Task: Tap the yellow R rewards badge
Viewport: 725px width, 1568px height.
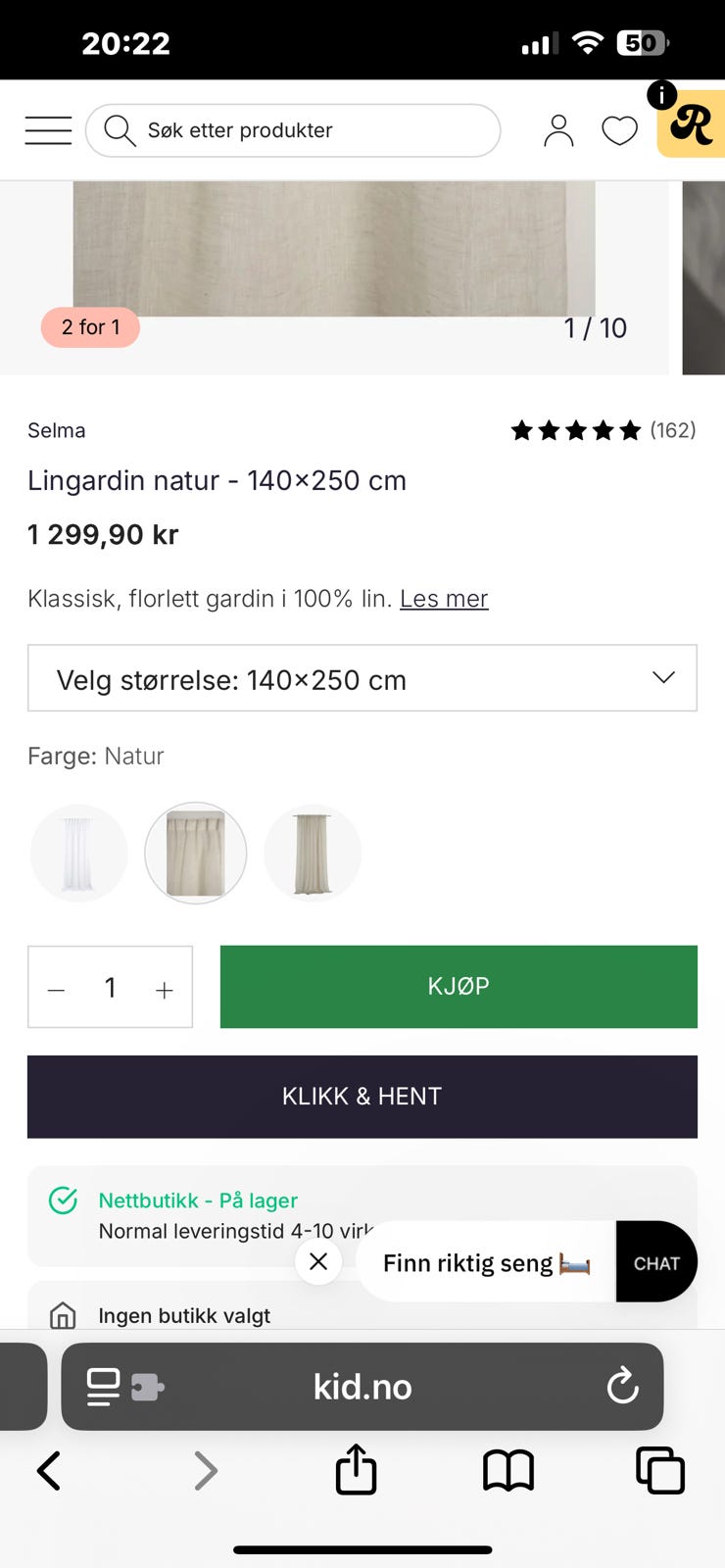Action: [692, 124]
